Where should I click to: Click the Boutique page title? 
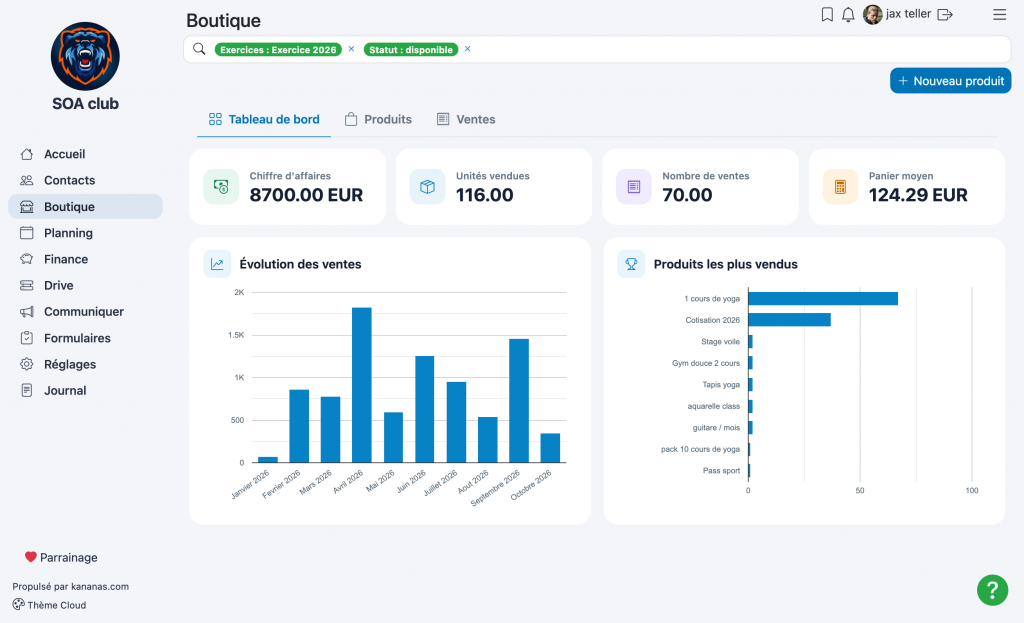coord(223,21)
